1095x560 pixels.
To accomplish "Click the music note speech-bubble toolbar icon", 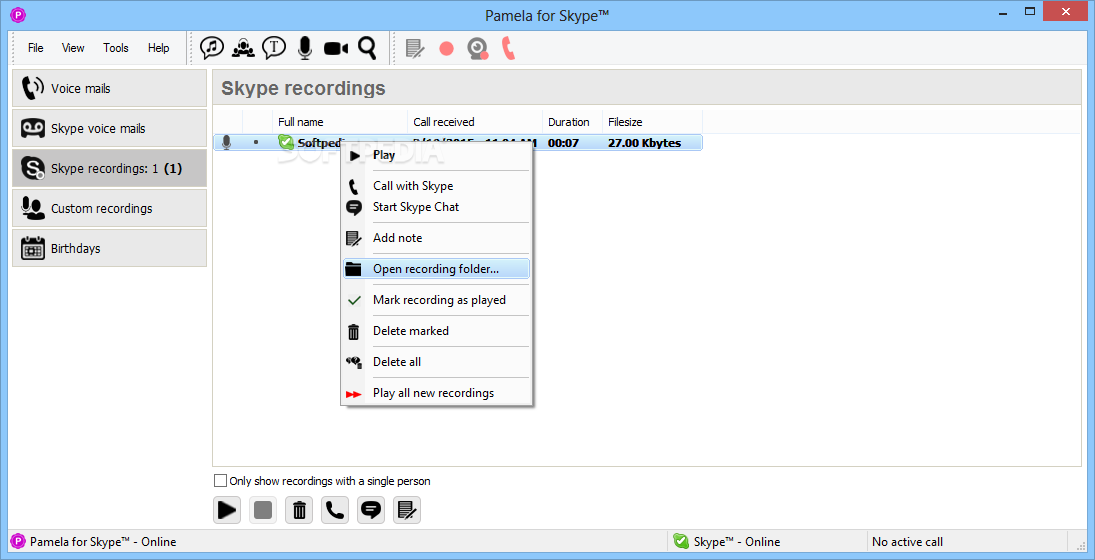I will click(212, 47).
